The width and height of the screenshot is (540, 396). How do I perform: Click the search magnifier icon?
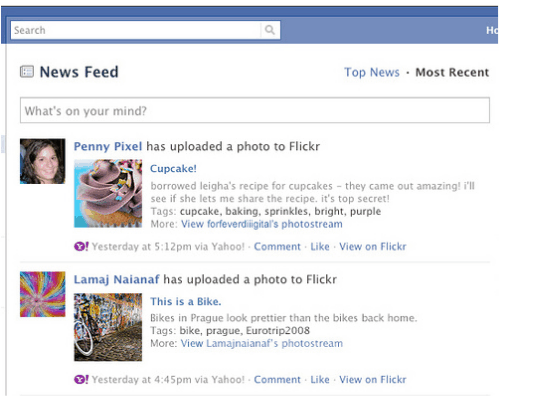(x=270, y=30)
